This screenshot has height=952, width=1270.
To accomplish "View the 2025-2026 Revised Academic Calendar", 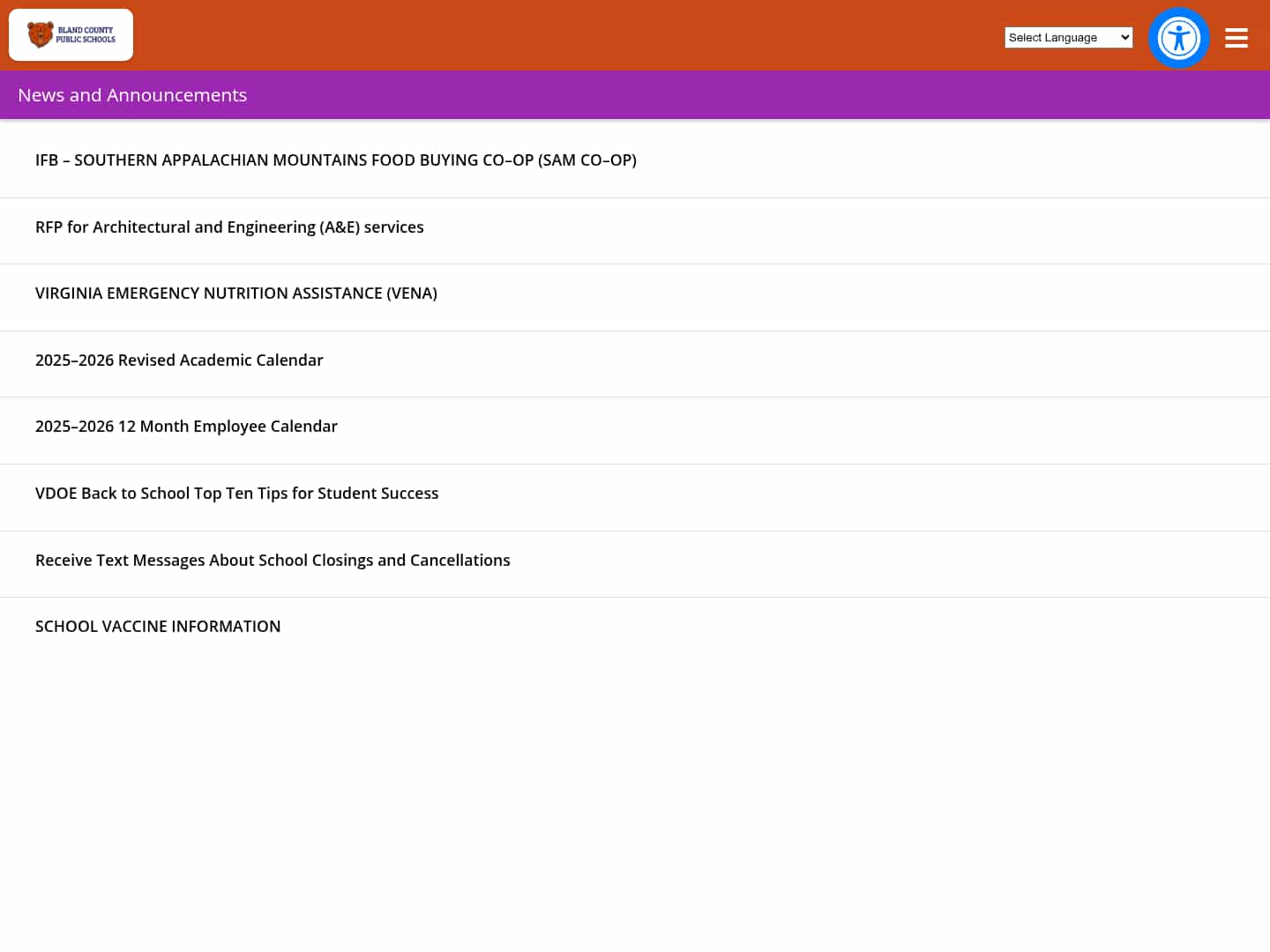I will click(179, 361).
